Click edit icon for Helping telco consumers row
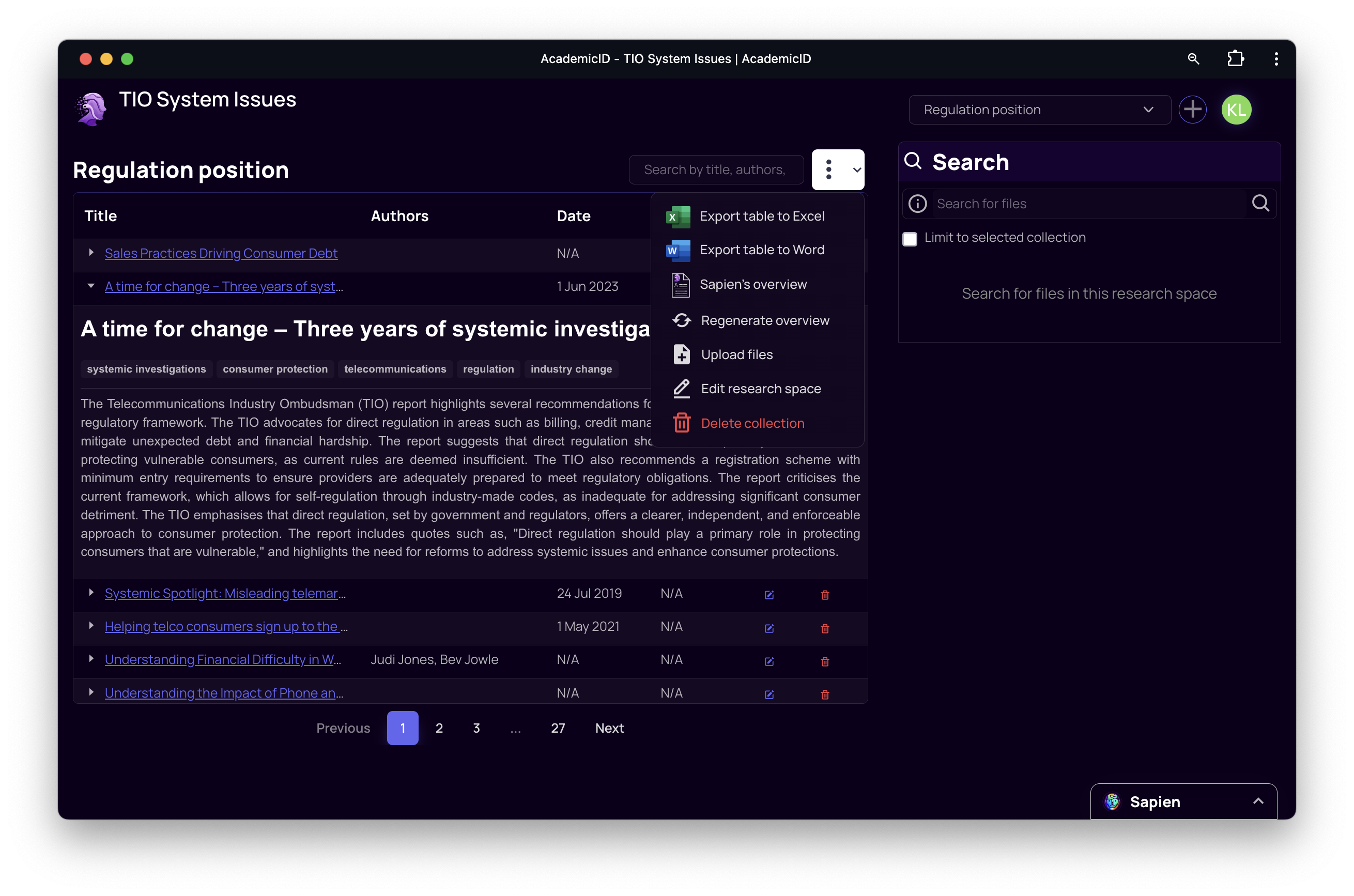Viewport: 1354px width, 896px height. tap(769, 628)
